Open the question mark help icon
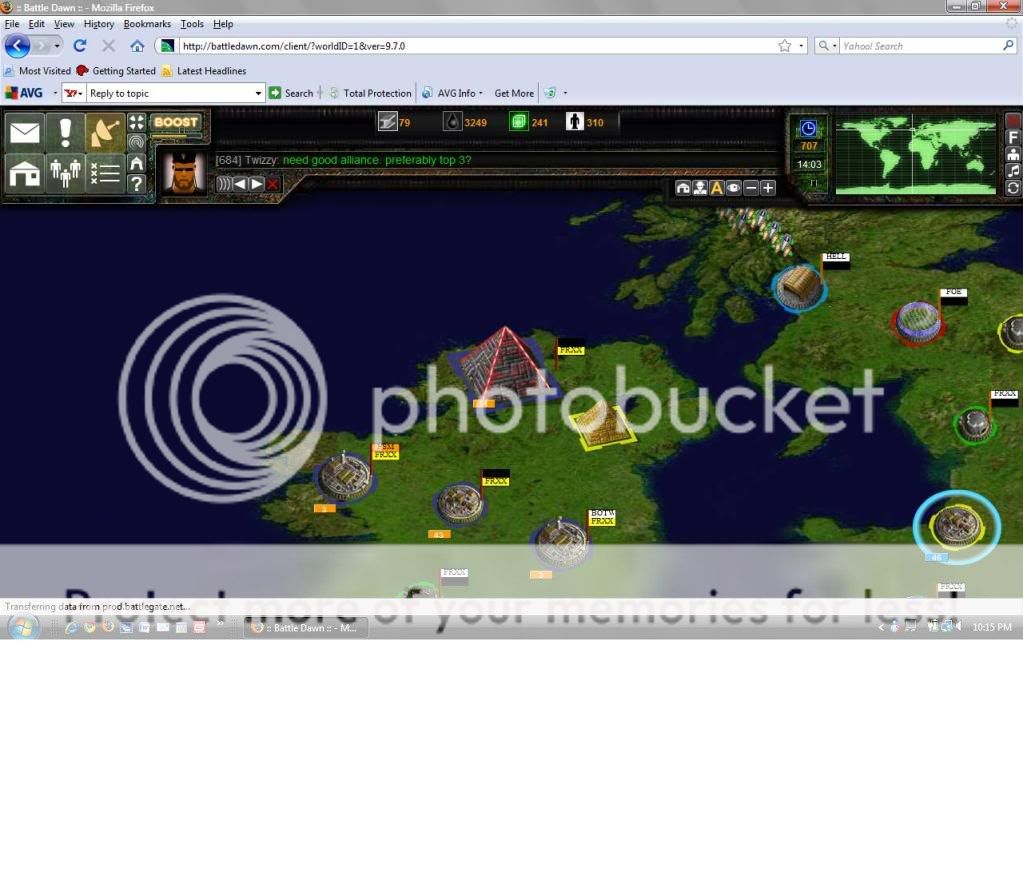Screen dimensions: 1023x872 pos(136,183)
